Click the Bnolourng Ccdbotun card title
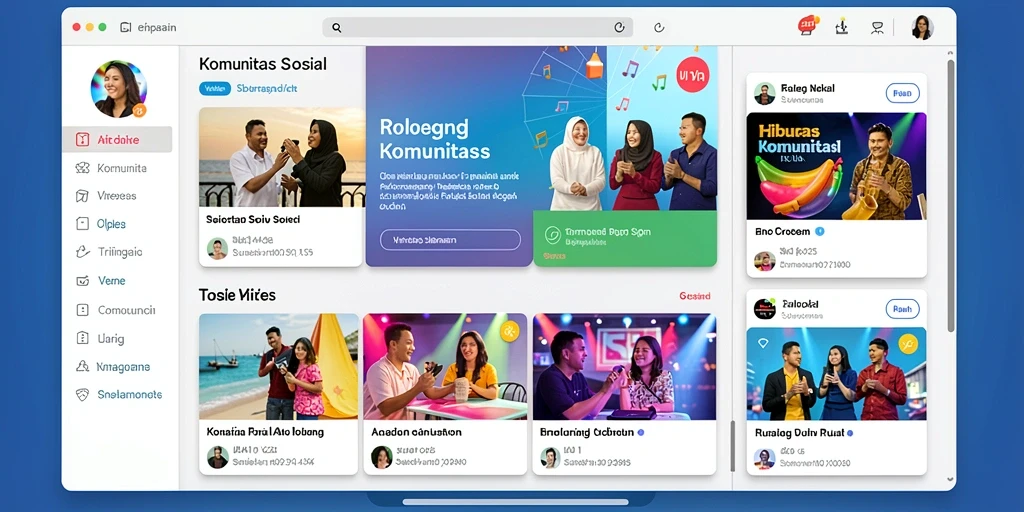This screenshot has height=512, width=1024. tap(587, 432)
